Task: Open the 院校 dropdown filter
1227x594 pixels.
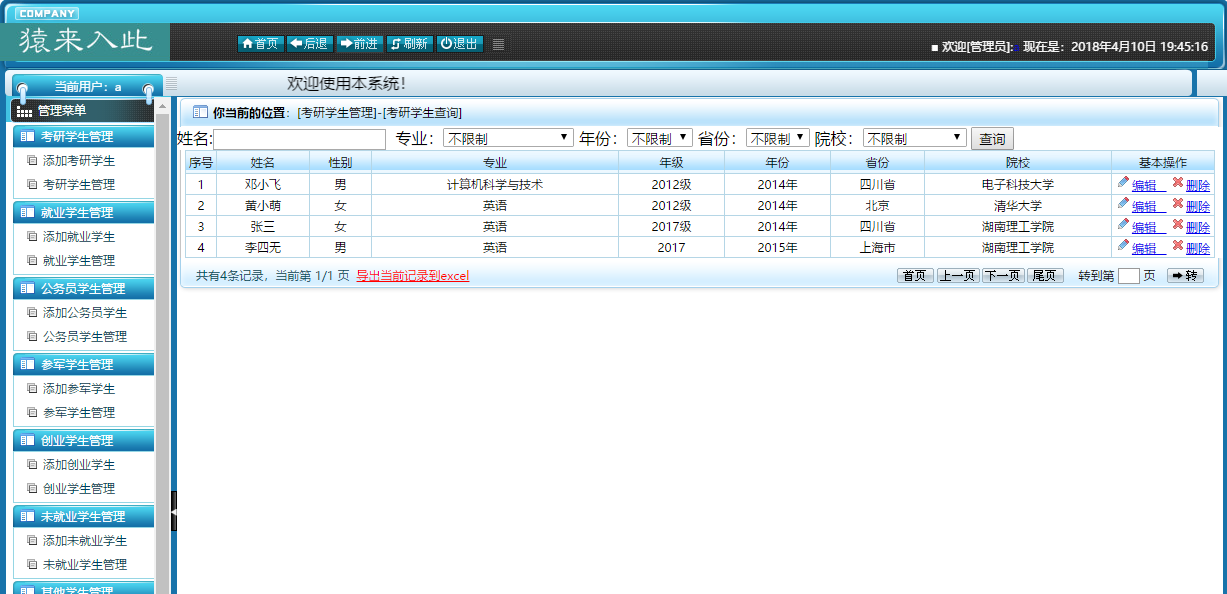Action: coord(915,138)
